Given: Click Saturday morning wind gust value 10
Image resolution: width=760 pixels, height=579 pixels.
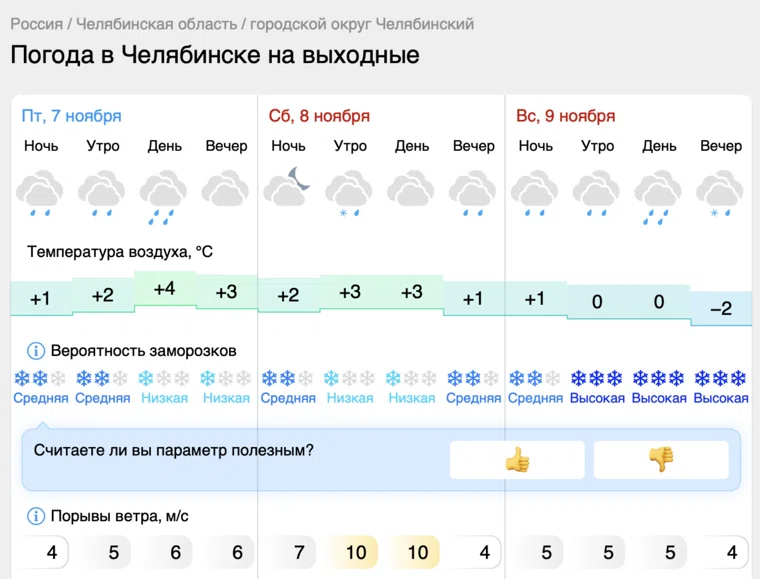Looking at the screenshot, I should [356, 552].
